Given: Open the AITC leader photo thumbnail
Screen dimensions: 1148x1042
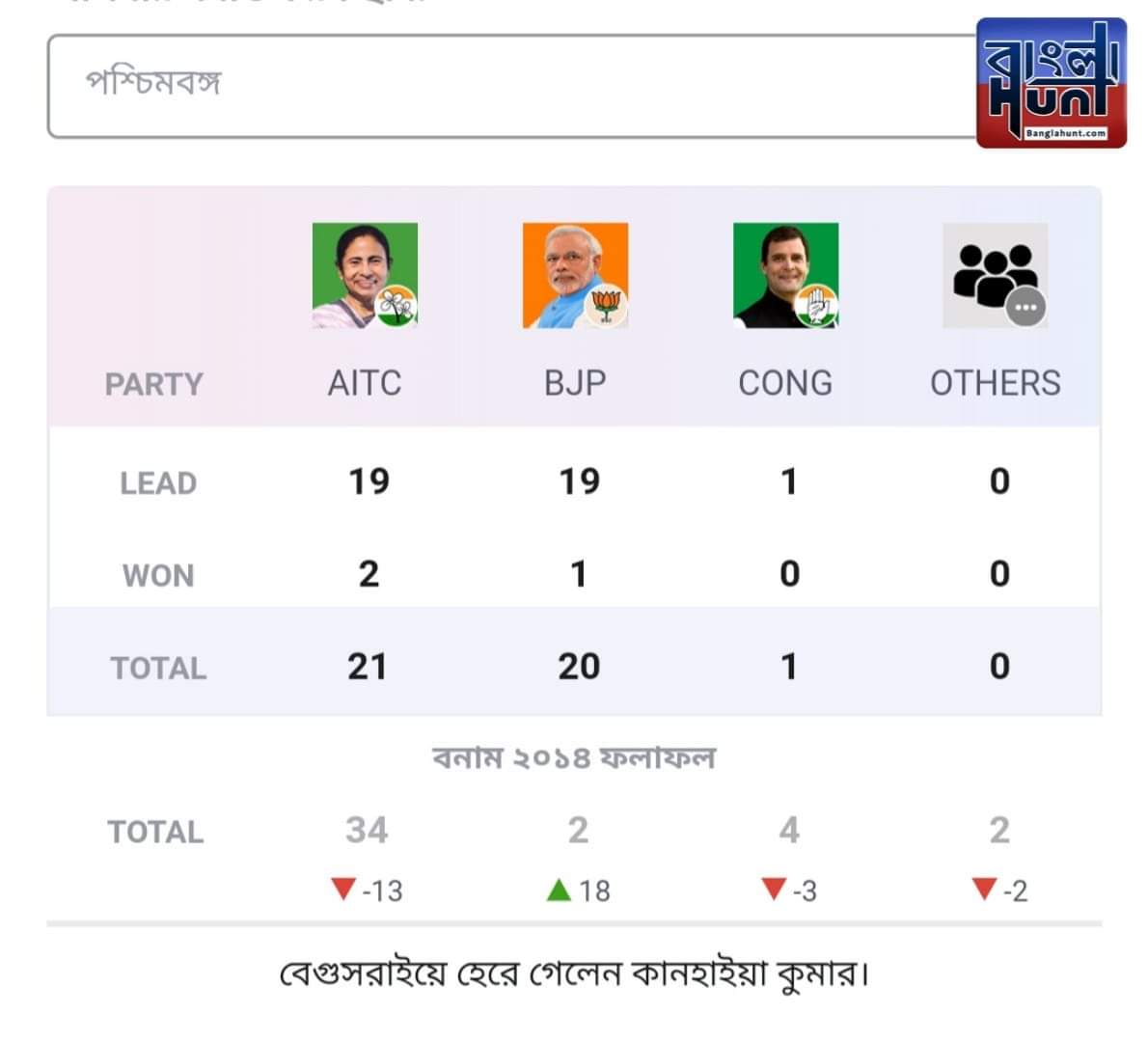Looking at the screenshot, I should (x=365, y=275).
